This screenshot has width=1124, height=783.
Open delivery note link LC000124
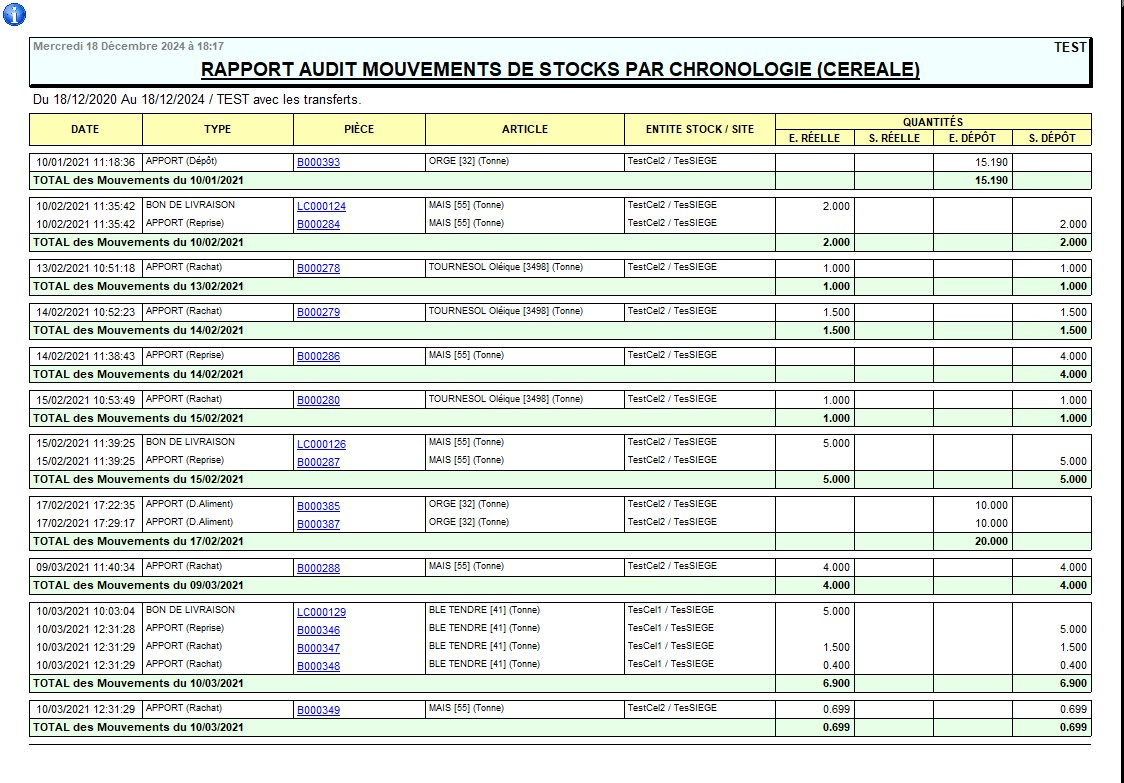[321, 207]
